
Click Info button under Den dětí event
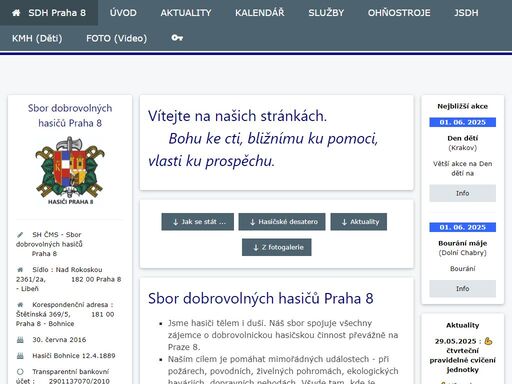(463, 193)
